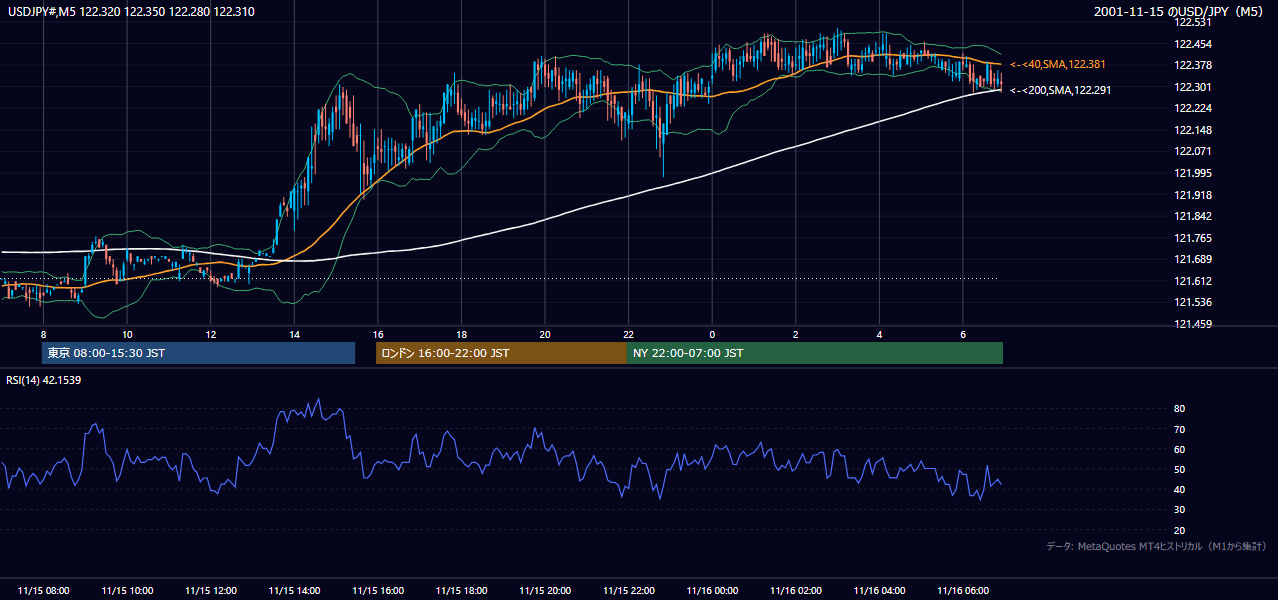Click price level 122.454 on axis
Image resolution: width=1278 pixels, height=600 pixels.
tap(1192, 44)
